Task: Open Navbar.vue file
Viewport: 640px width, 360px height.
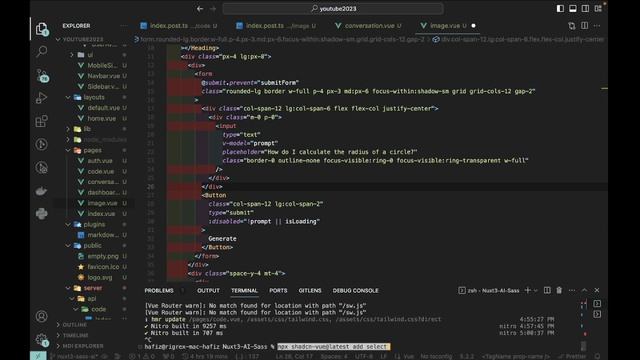Action: point(104,76)
